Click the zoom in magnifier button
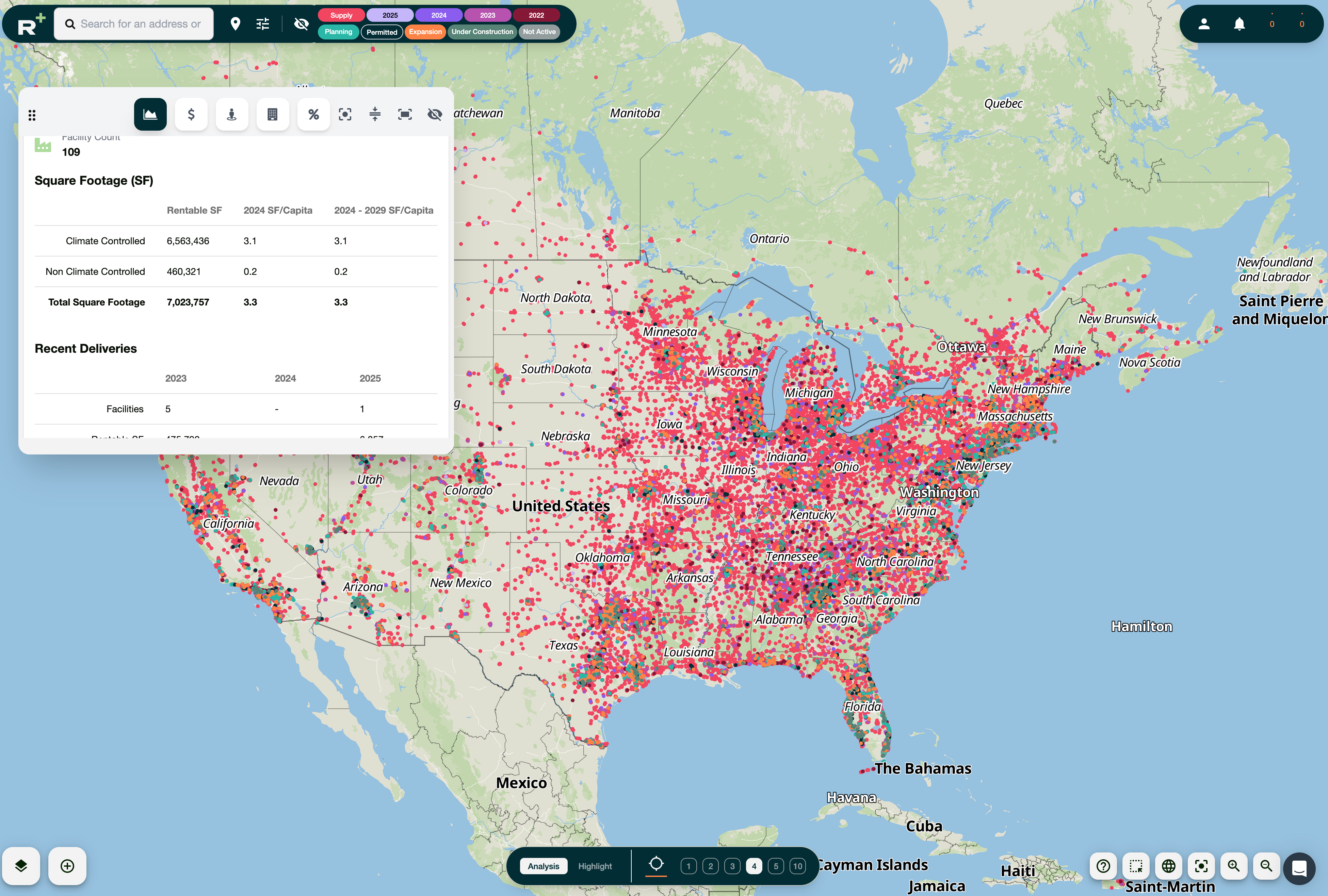 click(1233, 866)
